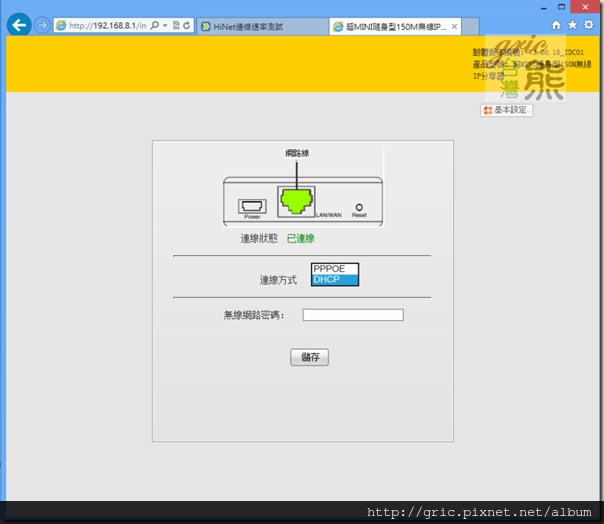604x524 pixels.
Task: Select DHCP in connection type list
Action: pos(335,279)
